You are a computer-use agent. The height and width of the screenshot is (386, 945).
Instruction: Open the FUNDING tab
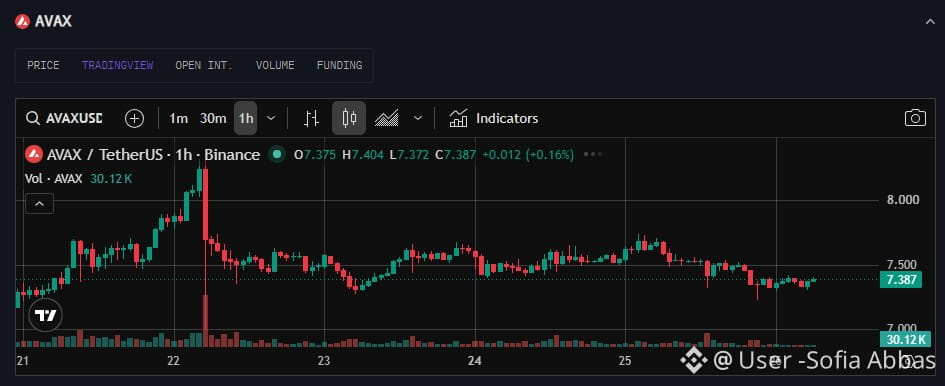pyautogui.click(x=339, y=65)
